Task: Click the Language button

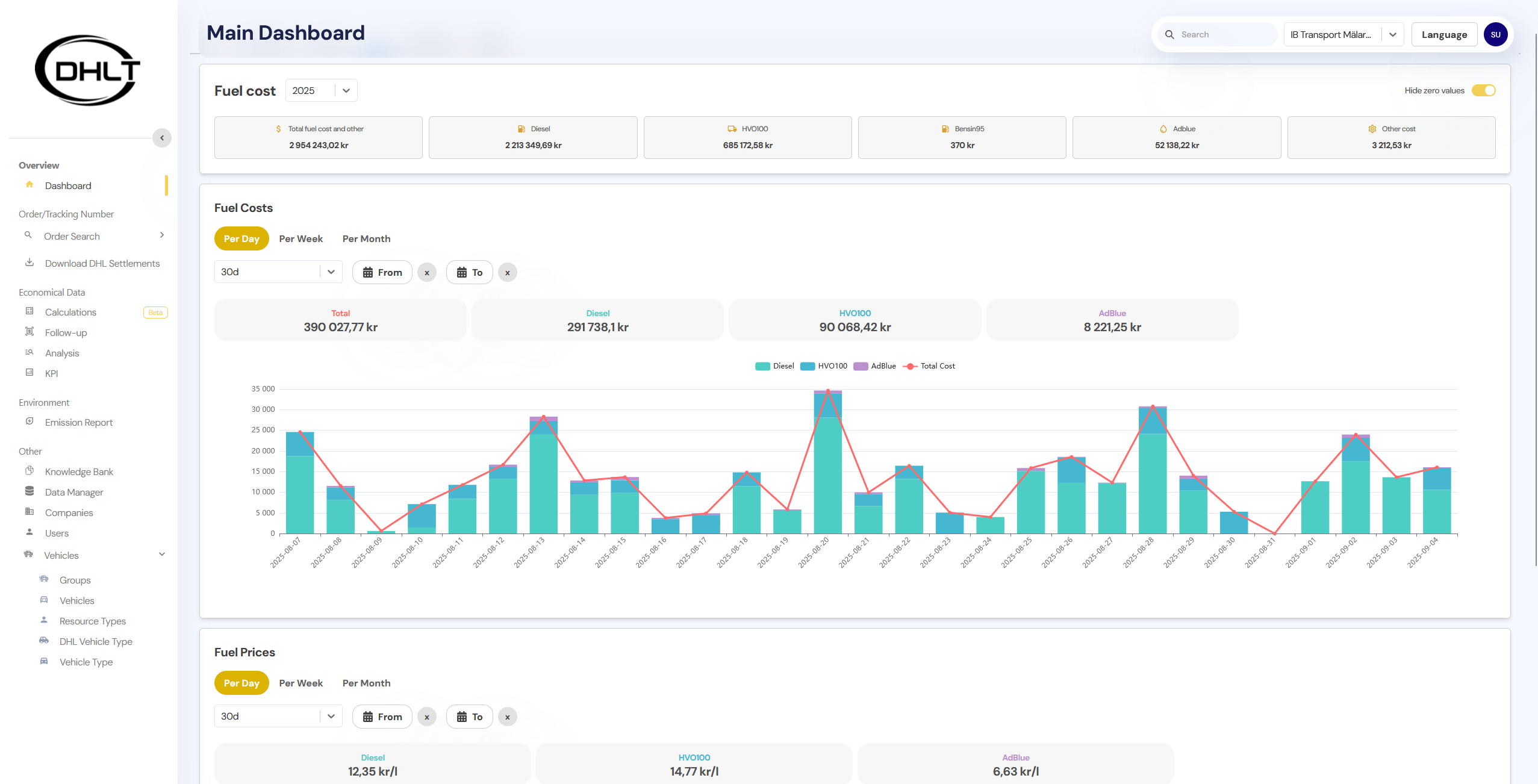Action: point(1444,34)
